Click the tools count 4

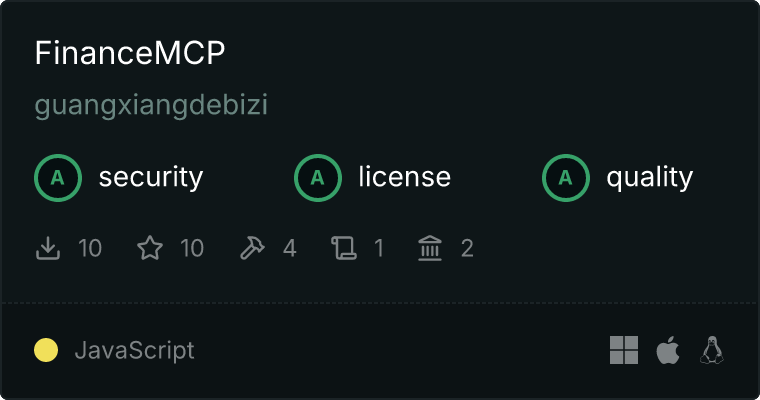pyautogui.click(x=290, y=248)
